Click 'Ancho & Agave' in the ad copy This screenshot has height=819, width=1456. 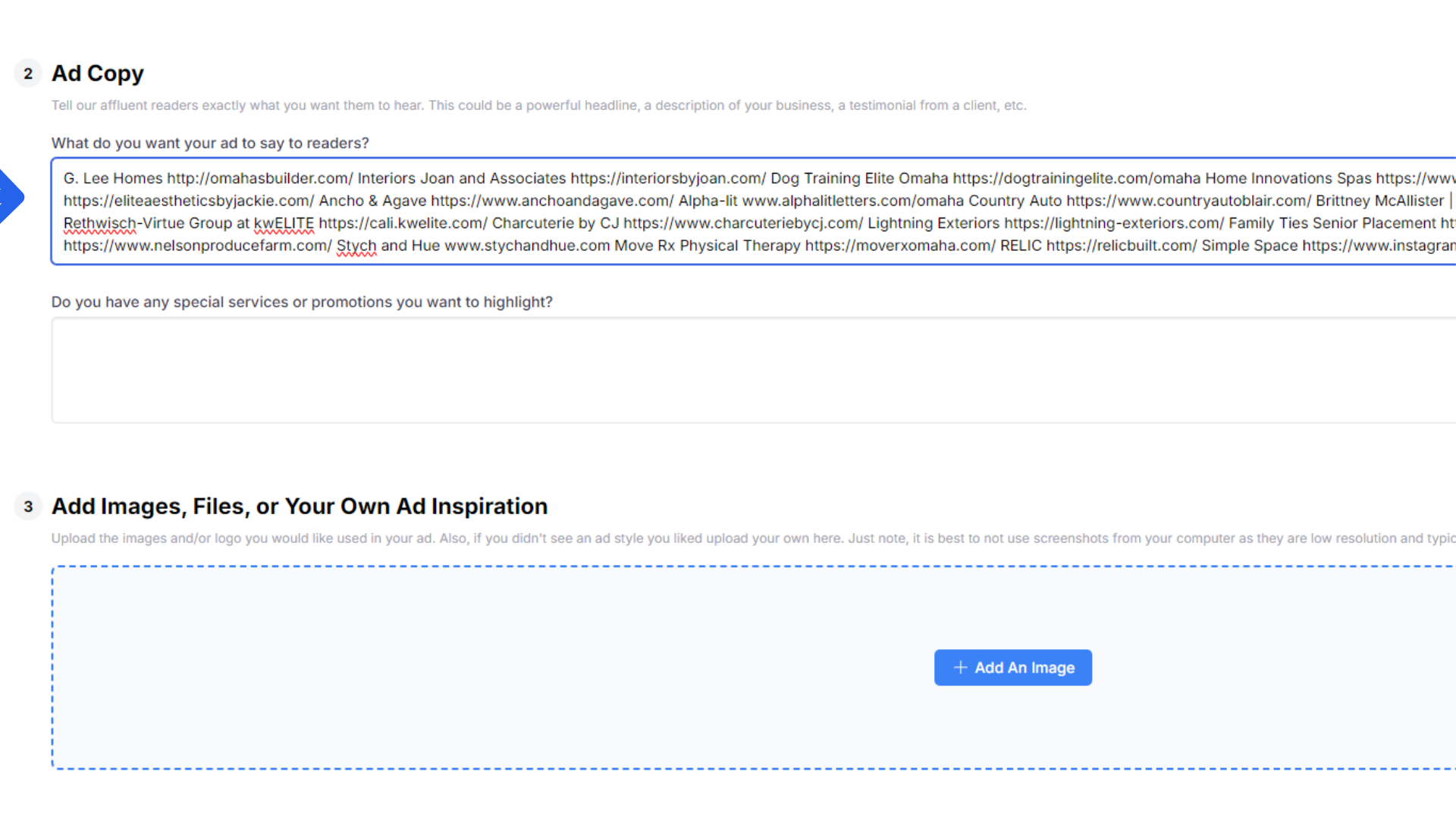click(x=372, y=201)
